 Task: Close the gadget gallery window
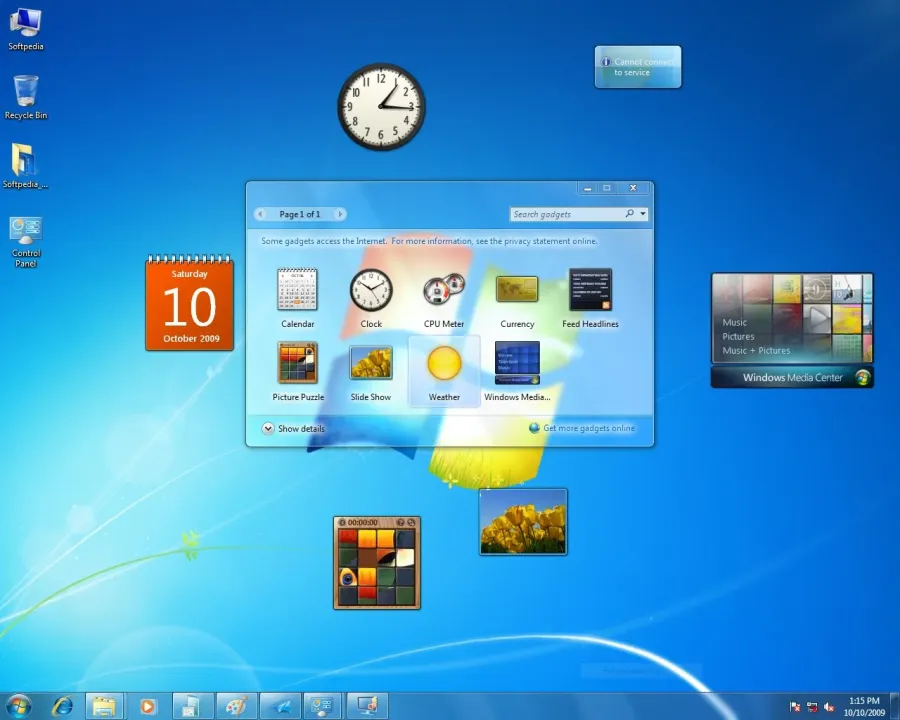pos(633,188)
